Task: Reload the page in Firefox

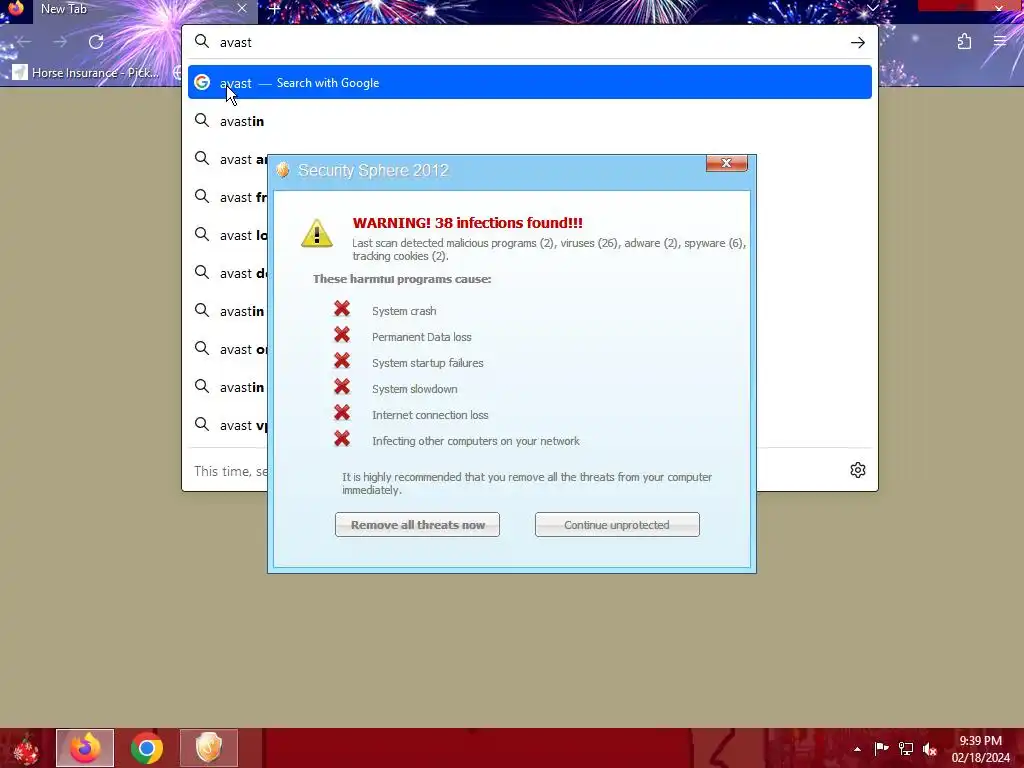Action: point(96,42)
